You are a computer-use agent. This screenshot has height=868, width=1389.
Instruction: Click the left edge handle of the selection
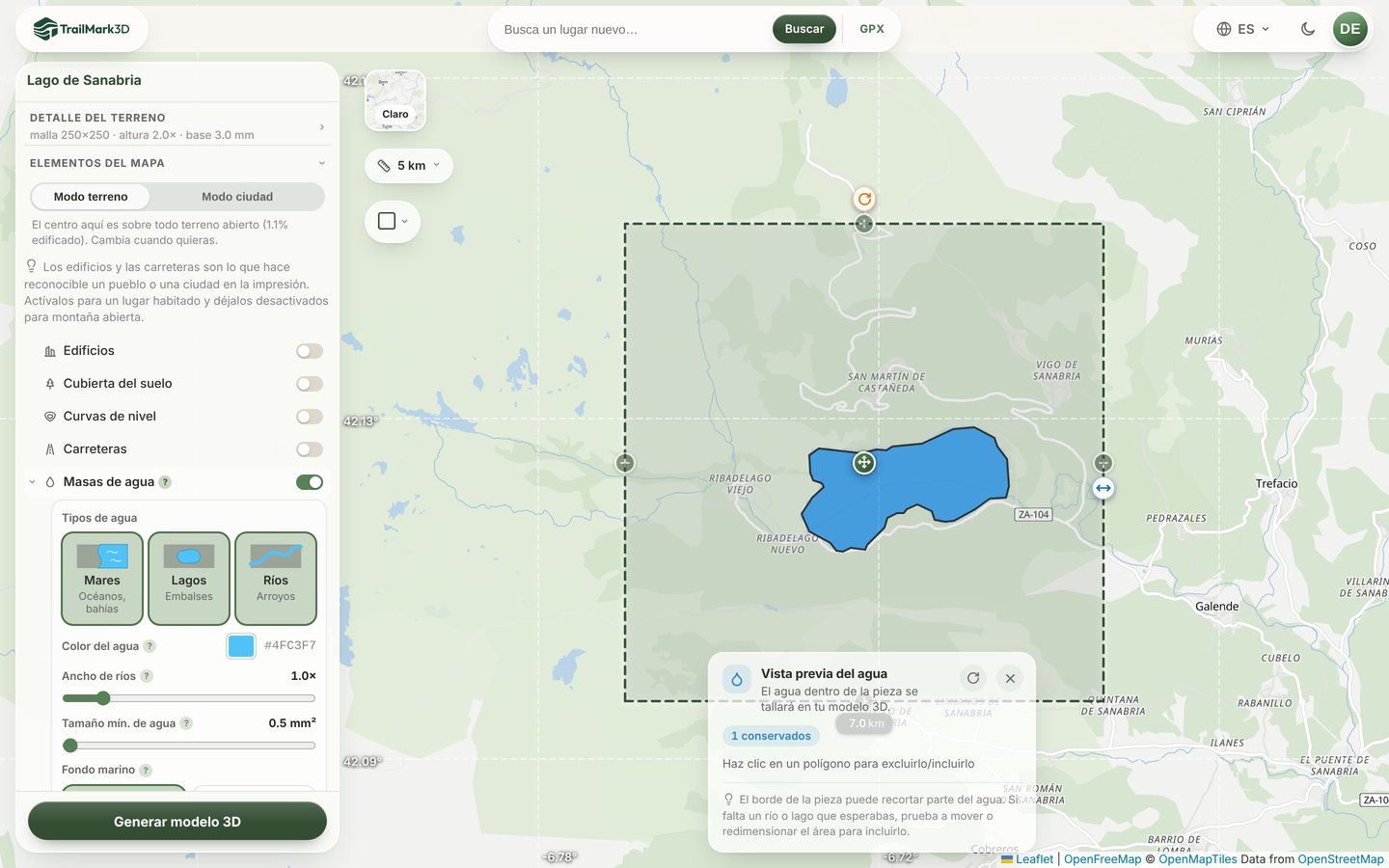tap(625, 463)
